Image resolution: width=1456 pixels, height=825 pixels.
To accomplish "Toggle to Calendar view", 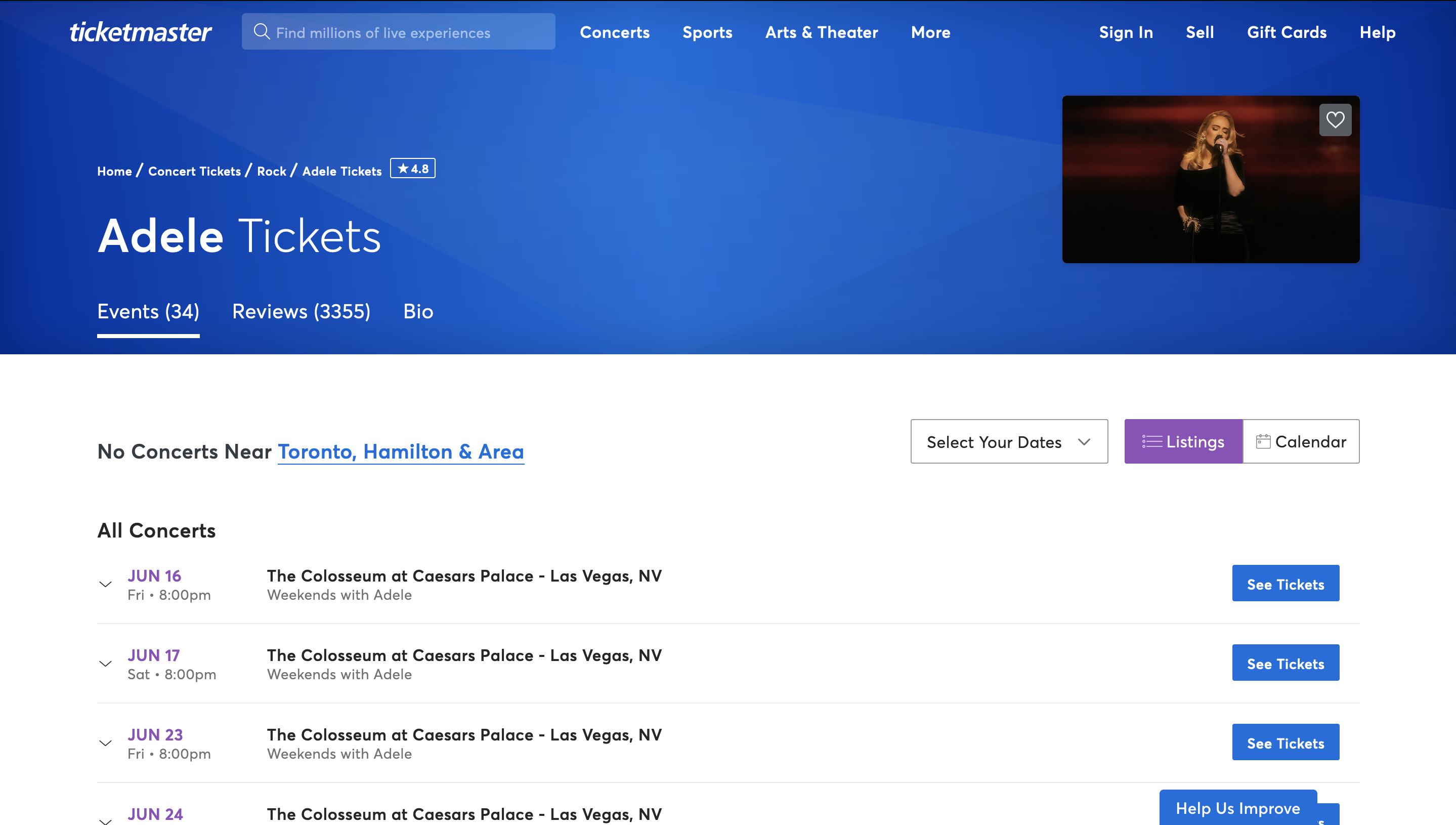I will (1301, 441).
